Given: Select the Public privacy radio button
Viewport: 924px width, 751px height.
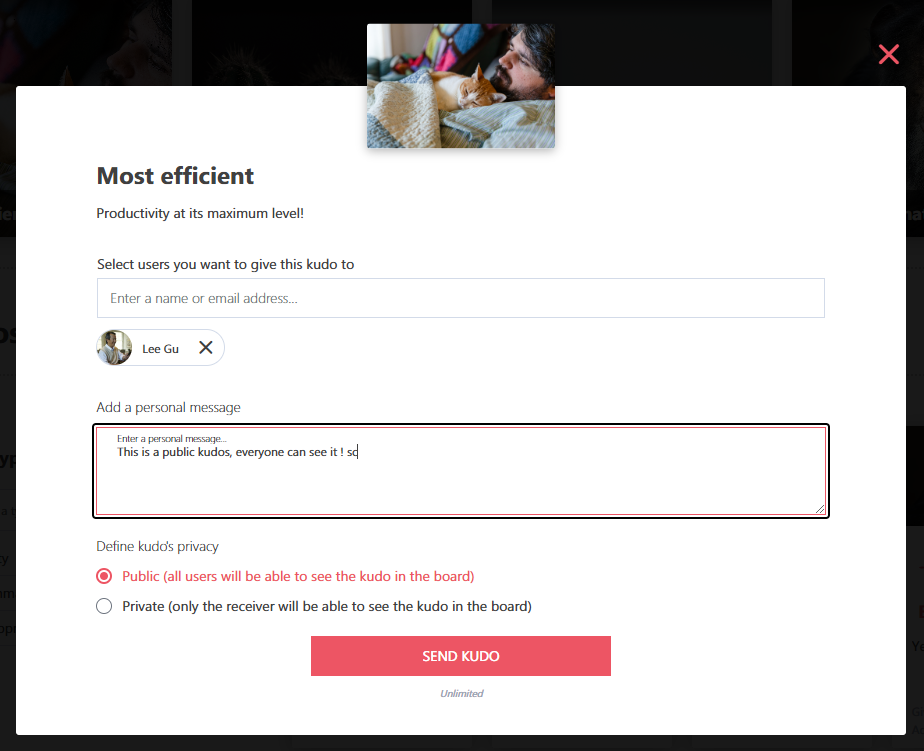Looking at the screenshot, I should point(104,576).
